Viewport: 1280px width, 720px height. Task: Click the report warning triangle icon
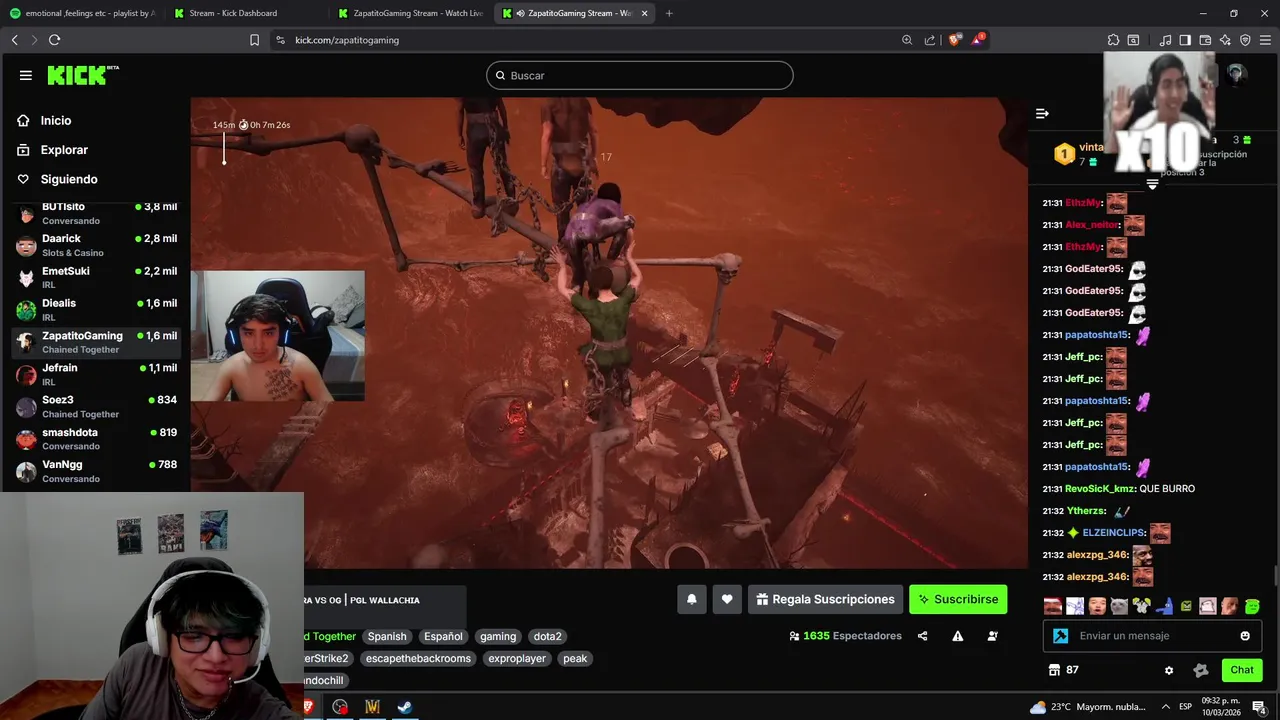958,636
